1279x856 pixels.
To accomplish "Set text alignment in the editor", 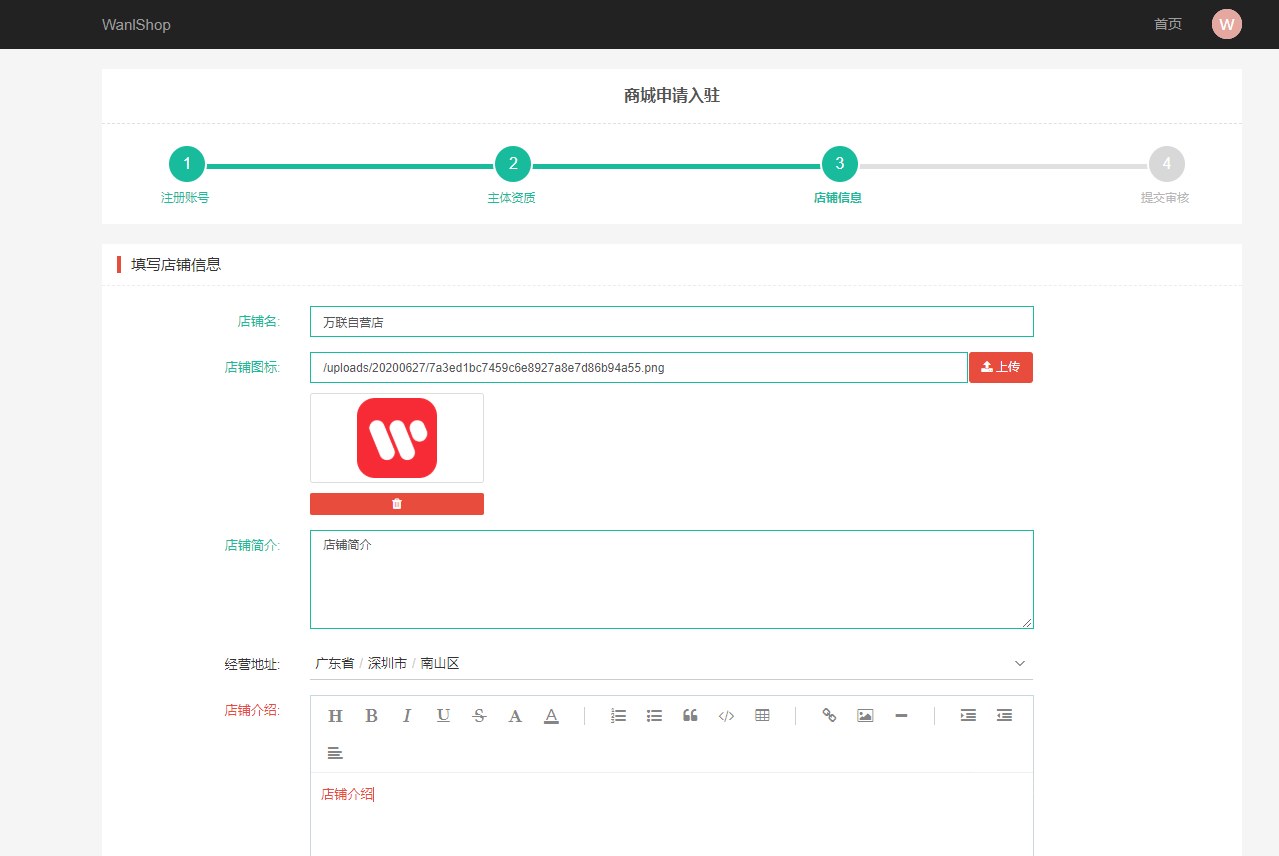I will (x=335, y=752).
